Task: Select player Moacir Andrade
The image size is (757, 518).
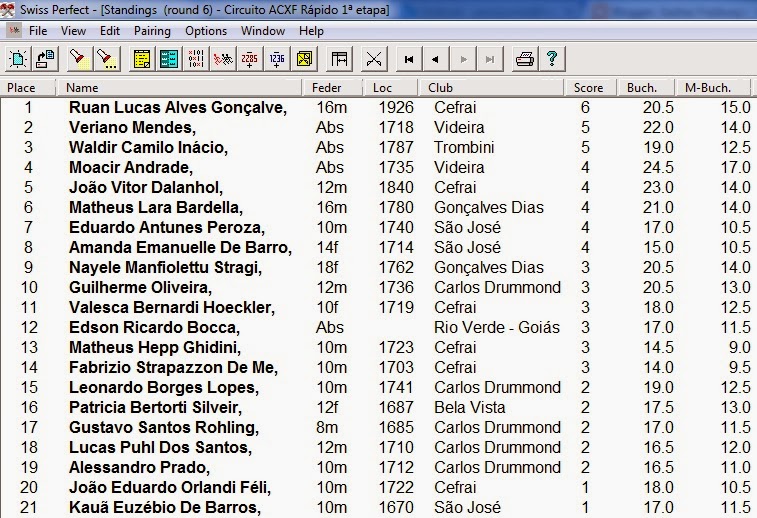Action: (x=131, y=168)
